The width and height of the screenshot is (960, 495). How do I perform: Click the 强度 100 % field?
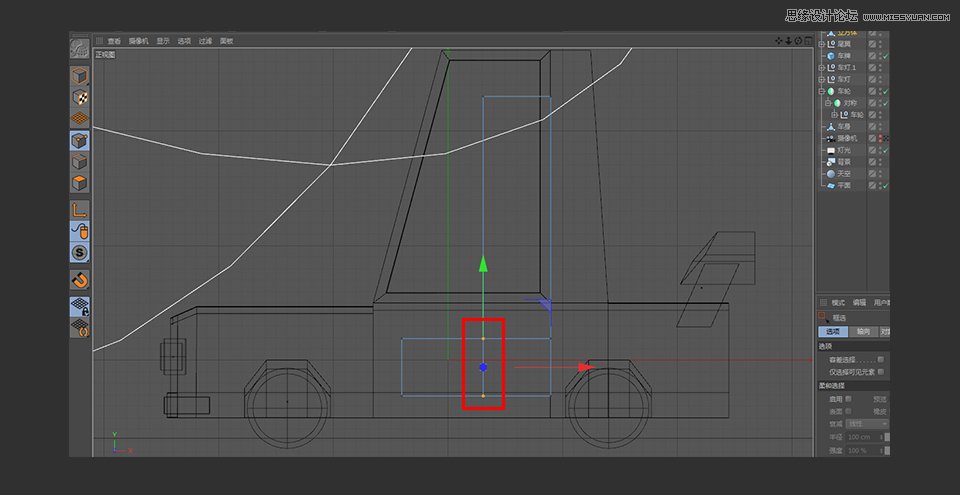863,450
